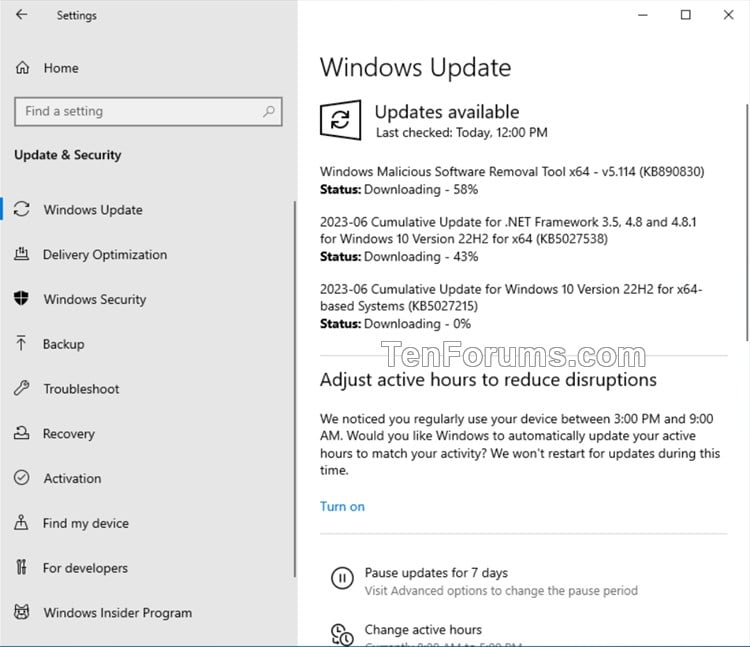Click the 'Downloading - 43%' status text

point(421,257)
